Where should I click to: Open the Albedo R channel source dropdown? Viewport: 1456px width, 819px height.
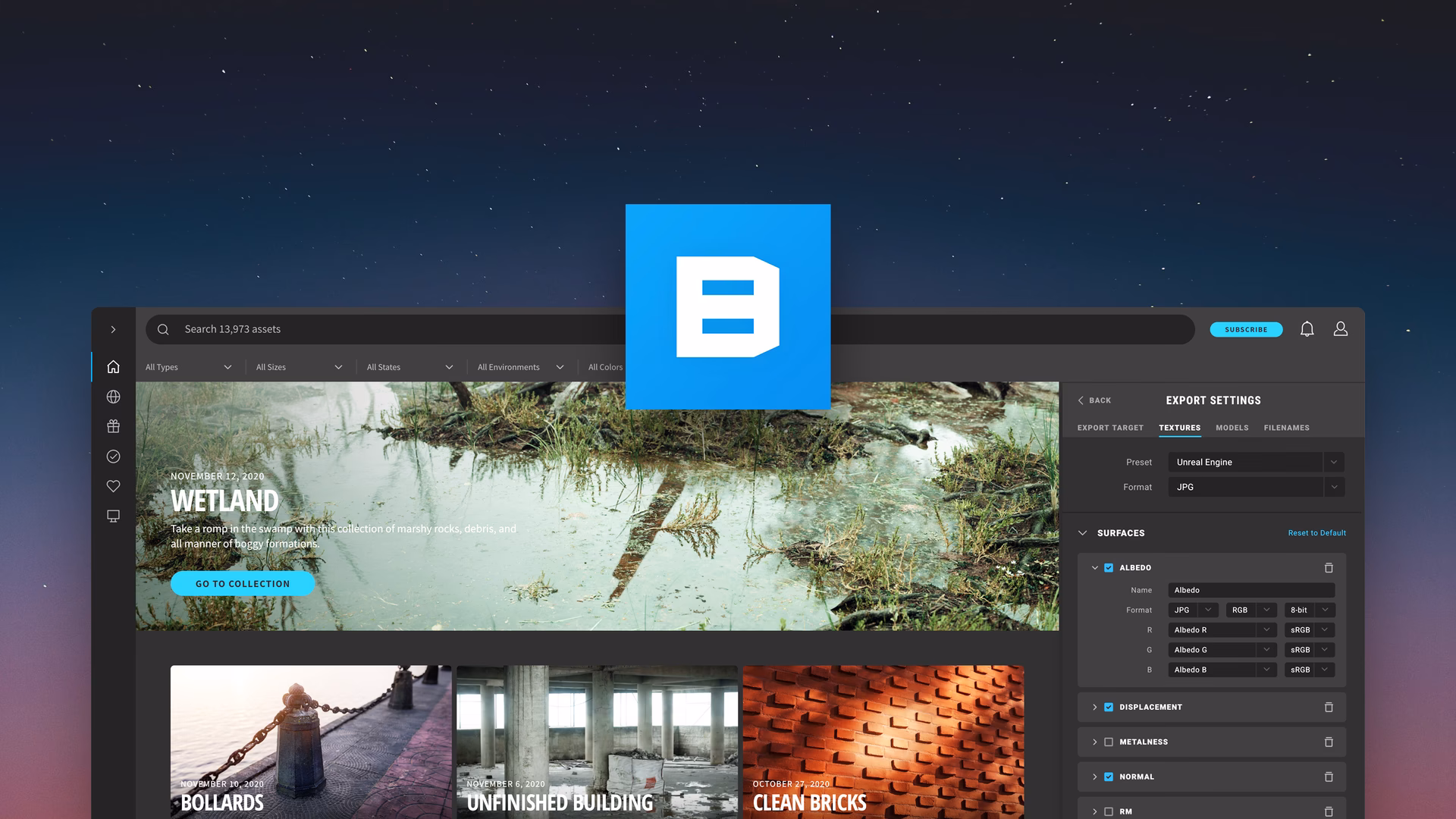click(1222, 630)
